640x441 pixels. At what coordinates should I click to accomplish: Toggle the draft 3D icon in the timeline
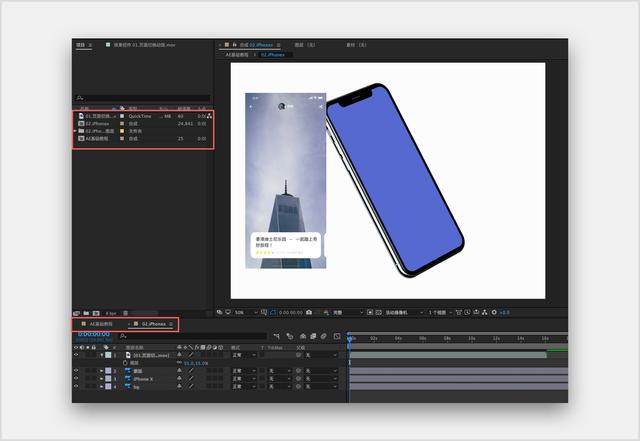(x=290, y=336)
